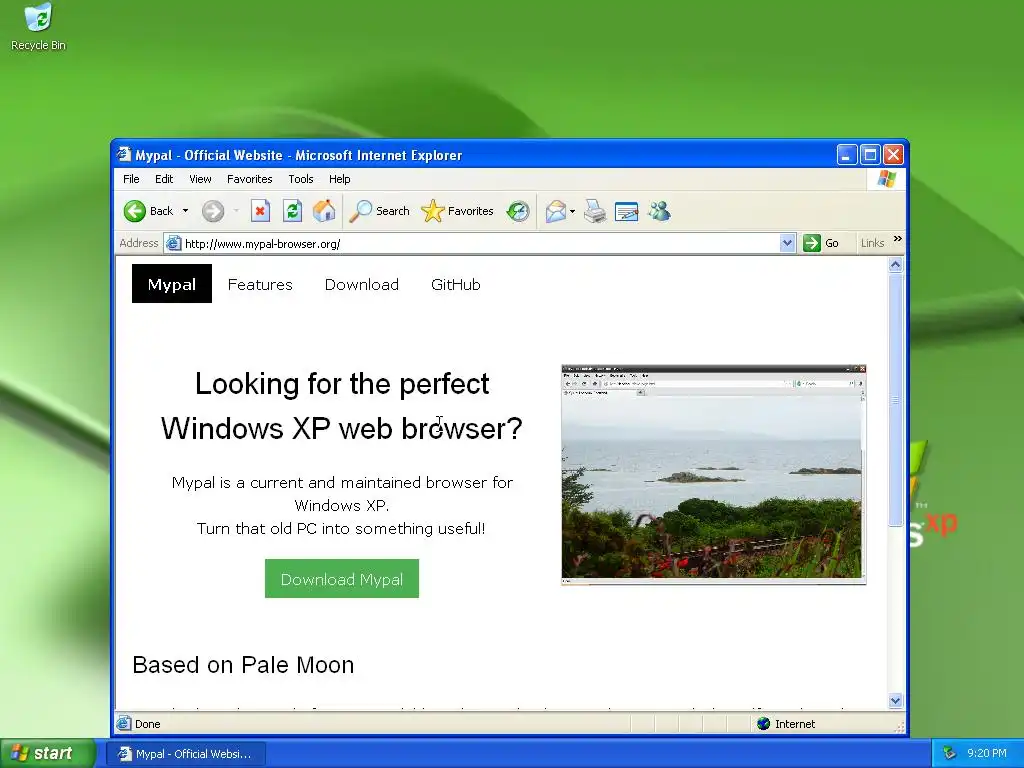
Task: Click the Mail envelope icon
Action: point(556,211)
